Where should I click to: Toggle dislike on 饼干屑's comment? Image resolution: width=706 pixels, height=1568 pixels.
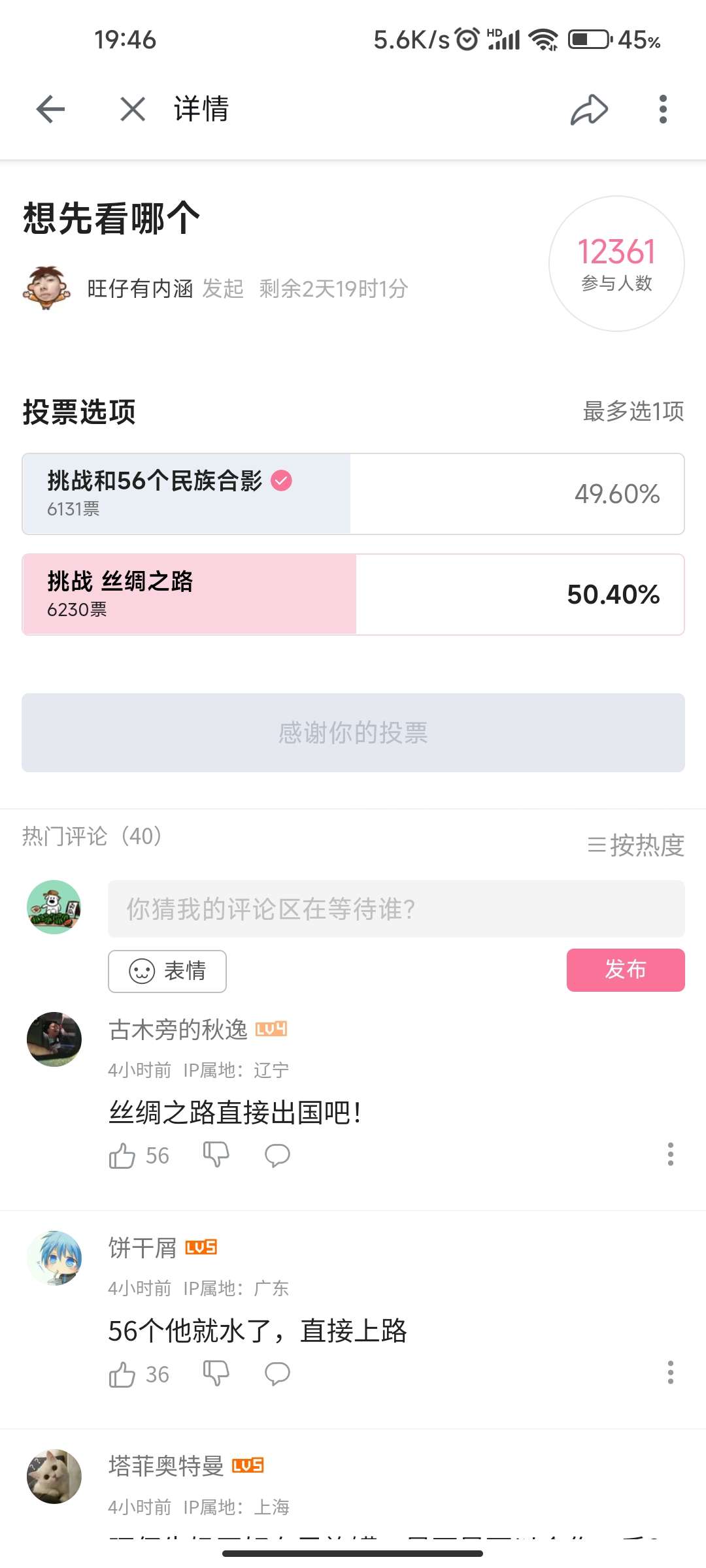216,1373
